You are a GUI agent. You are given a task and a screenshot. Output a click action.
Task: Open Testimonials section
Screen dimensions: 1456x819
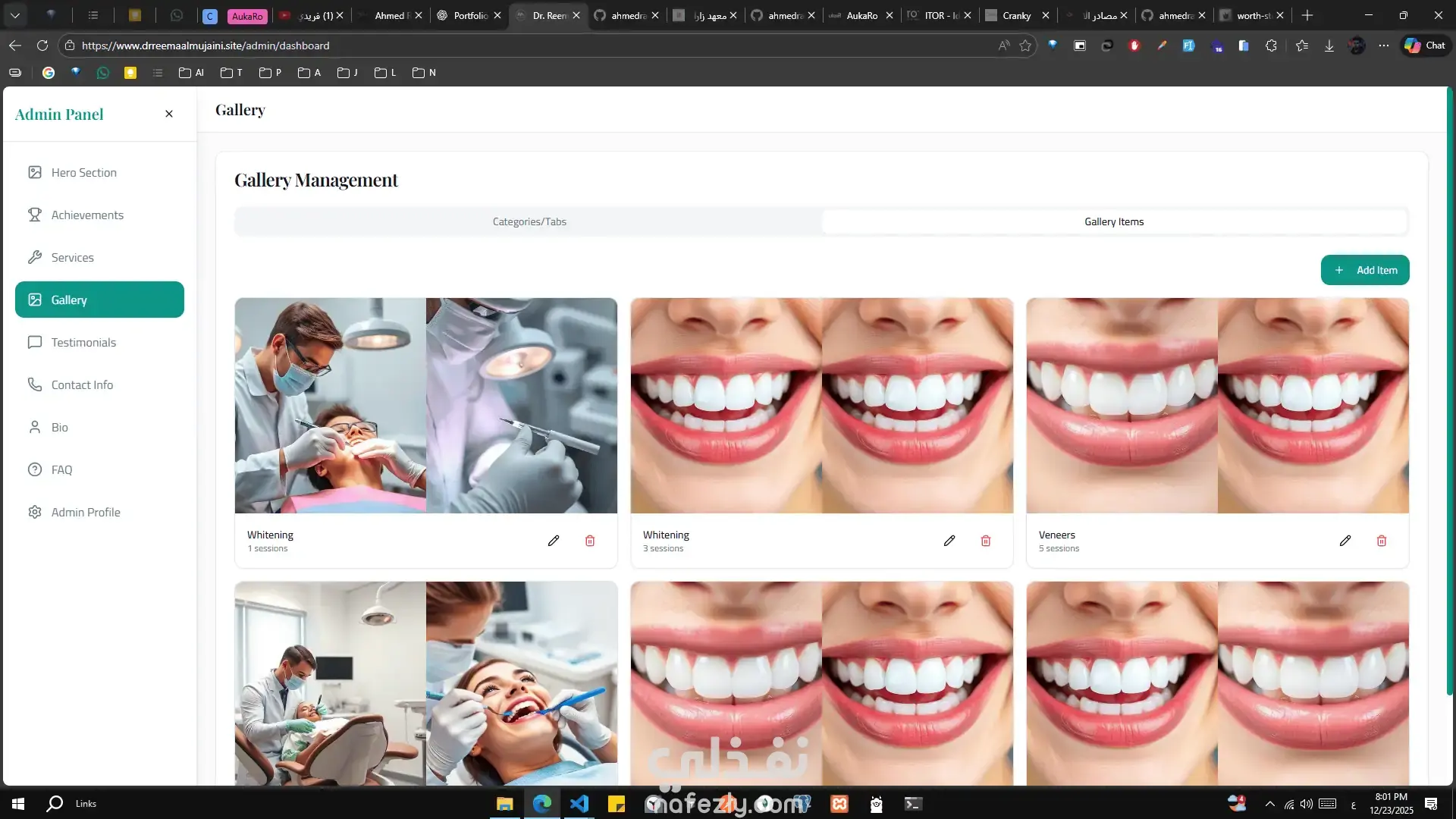coord(83,343)
